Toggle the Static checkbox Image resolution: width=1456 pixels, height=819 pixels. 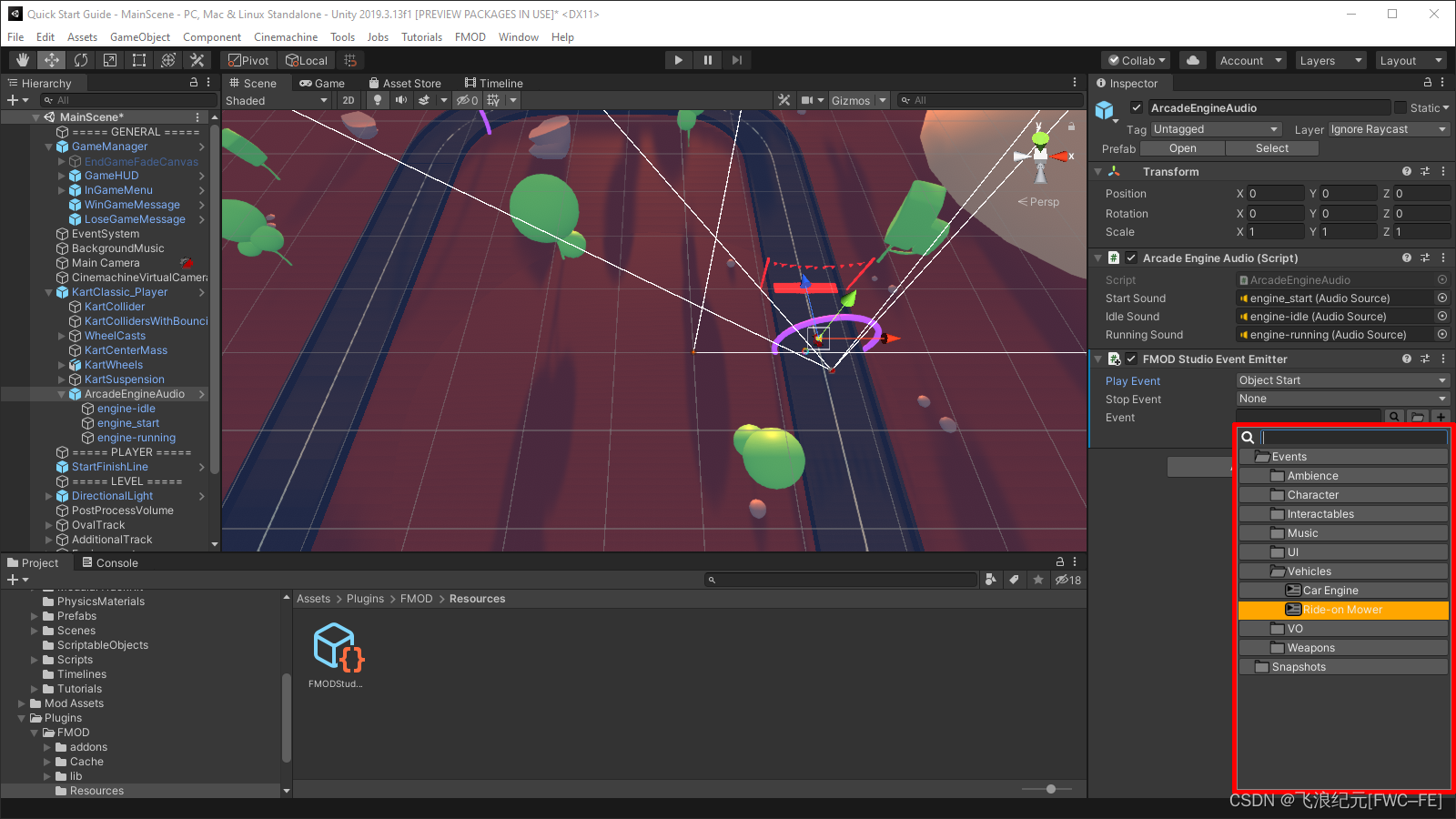(1400, 107)
